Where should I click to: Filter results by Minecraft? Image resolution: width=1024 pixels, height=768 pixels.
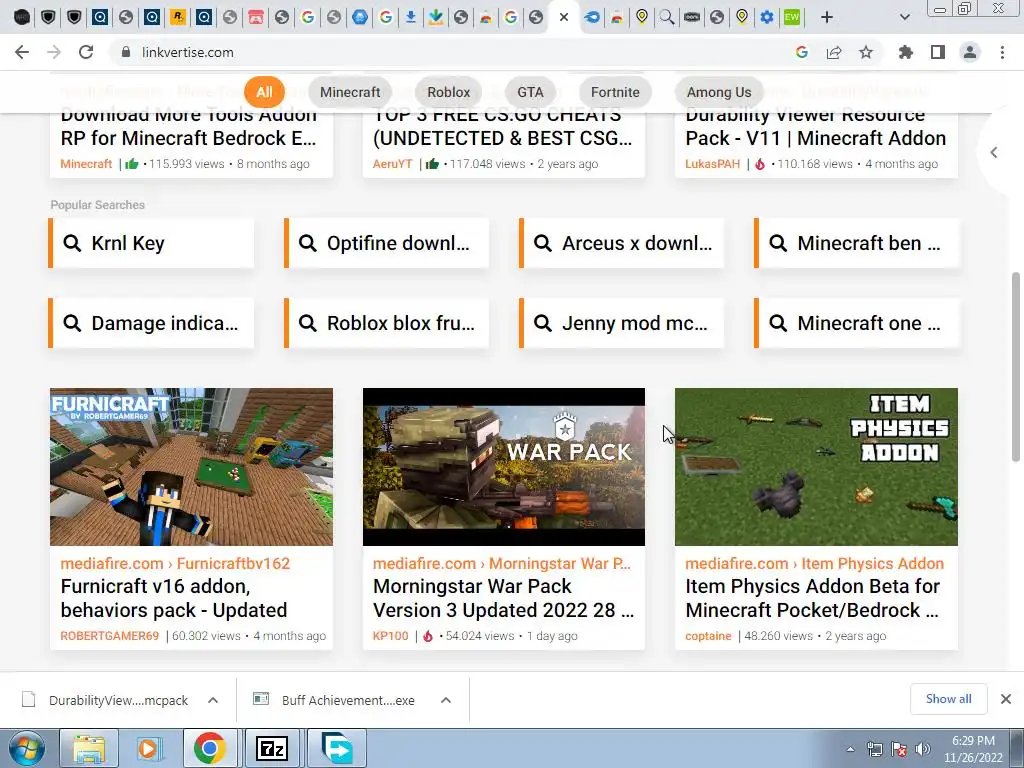click(350, 92)
